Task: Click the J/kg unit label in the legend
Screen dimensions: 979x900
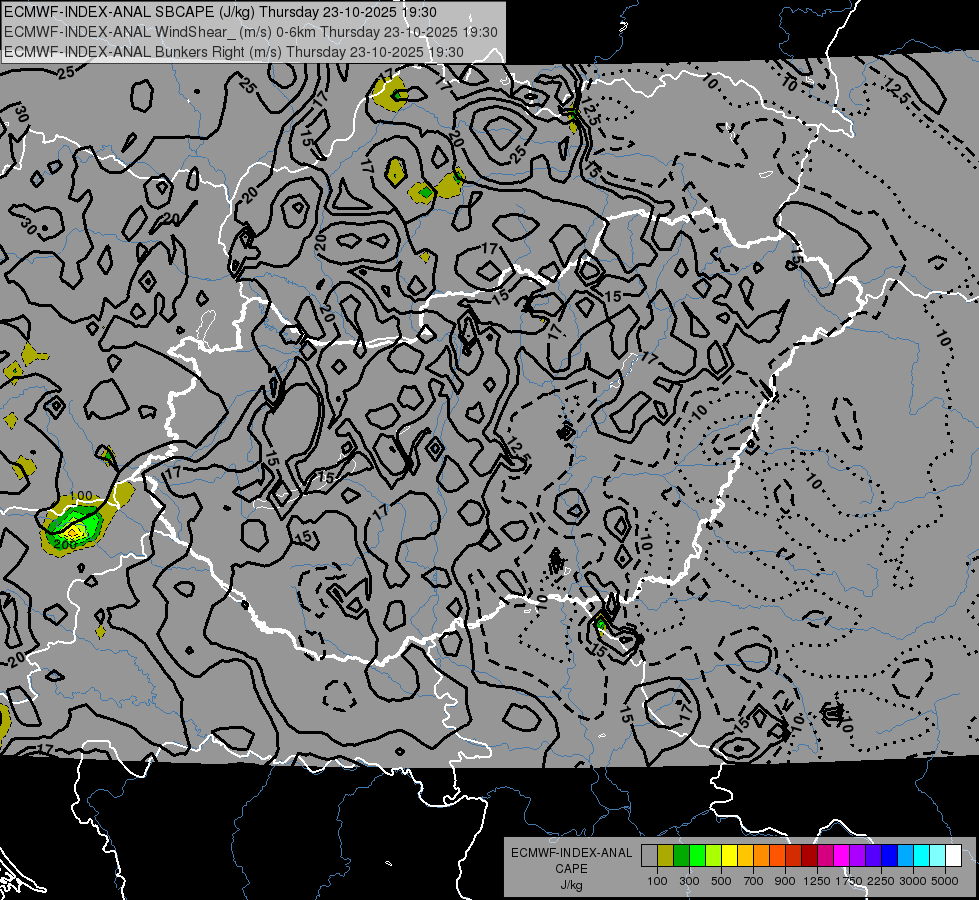Action: (x=571, y=885)
